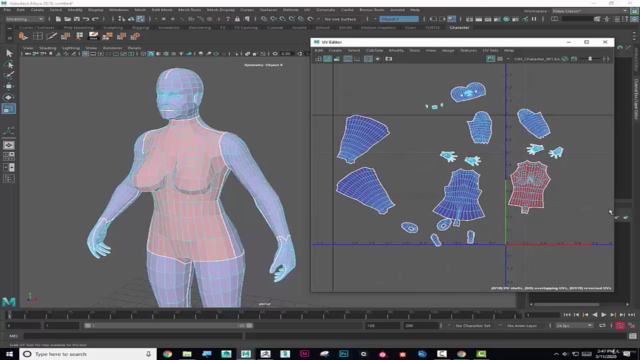Click the Play backwards button
The width and height of the screenshot is (640, 360).
point(595,315)
